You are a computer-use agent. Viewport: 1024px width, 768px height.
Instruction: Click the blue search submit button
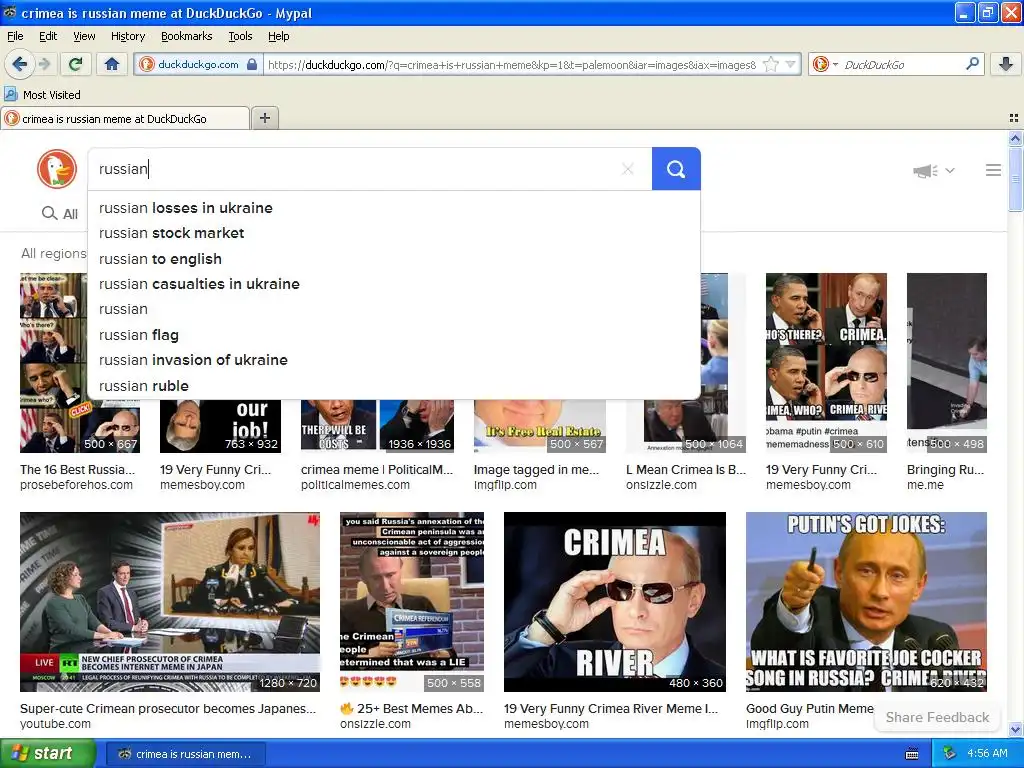[676, 169]
